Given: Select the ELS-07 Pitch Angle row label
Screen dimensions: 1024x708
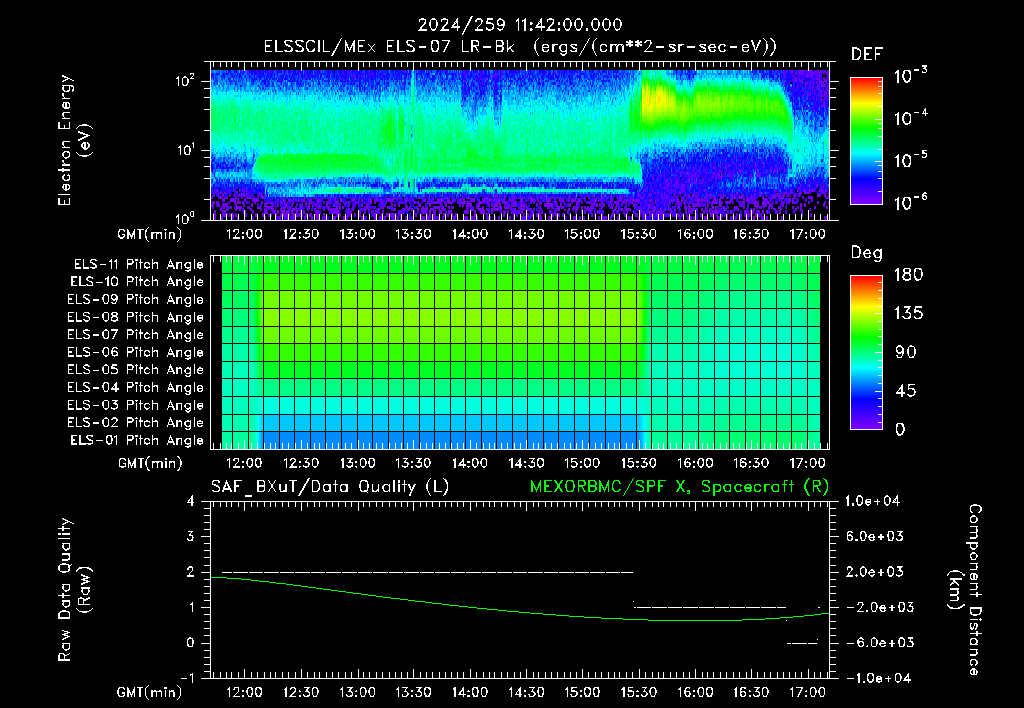Looking at the screenshot, I should click(135, 334).
